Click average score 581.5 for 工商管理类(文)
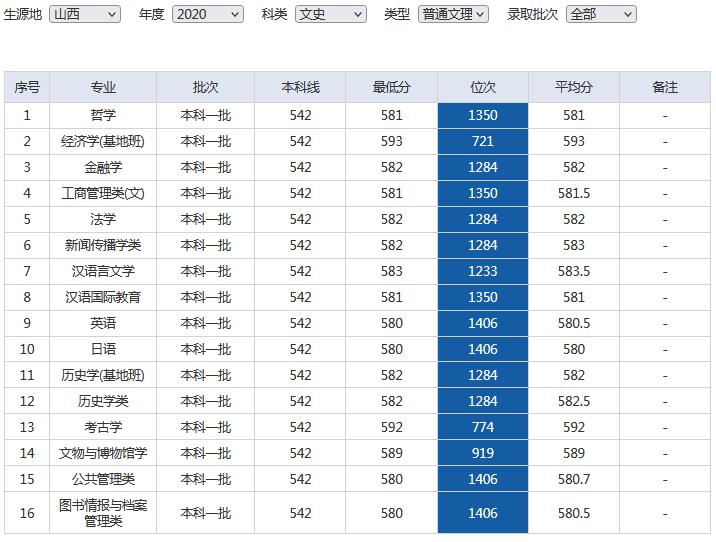The image size is (716, 542). click(574, 194)
